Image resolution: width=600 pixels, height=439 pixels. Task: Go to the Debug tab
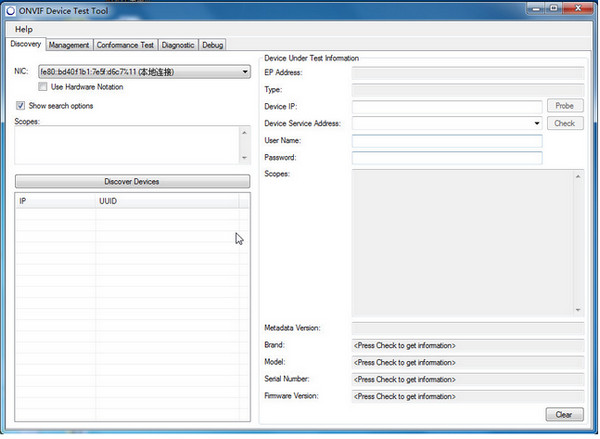(212, 45)
